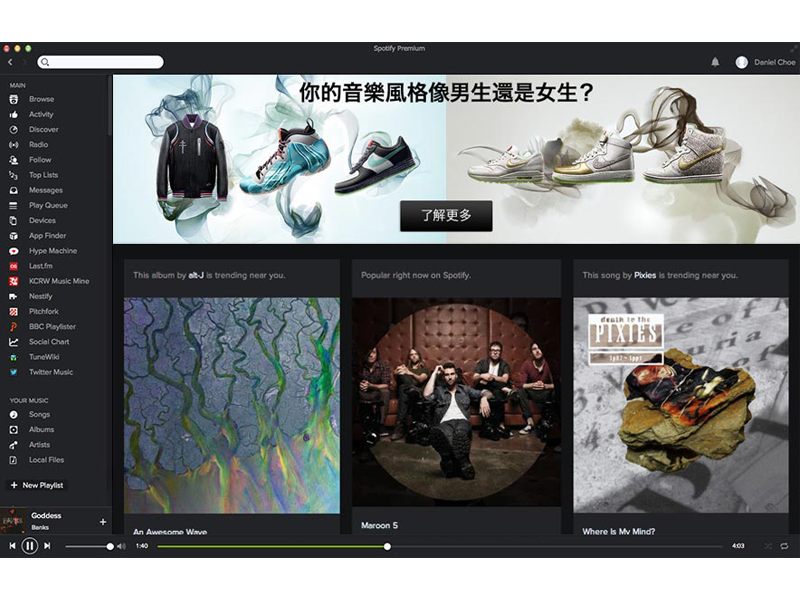Click the 了解更多 banner button
Screen dimensions: 800x600
pyautogui.click(x=446, y=215)
